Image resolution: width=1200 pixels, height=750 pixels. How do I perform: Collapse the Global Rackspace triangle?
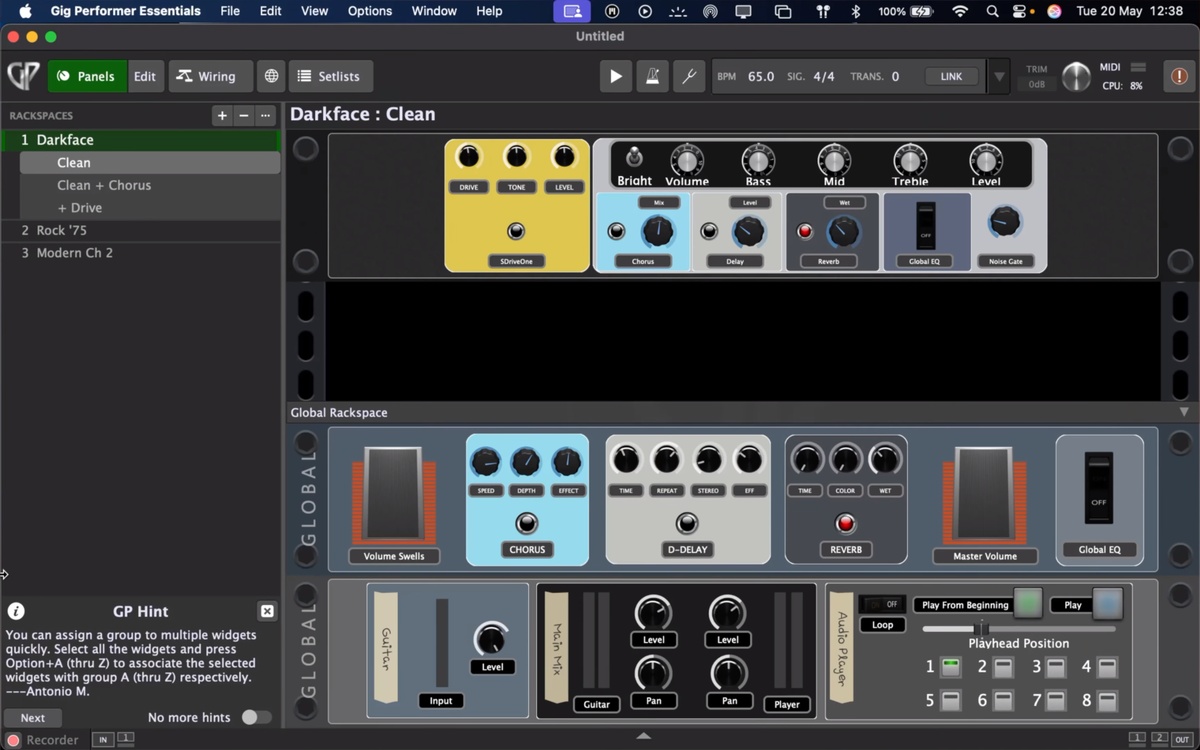[x=1184, y=412]
